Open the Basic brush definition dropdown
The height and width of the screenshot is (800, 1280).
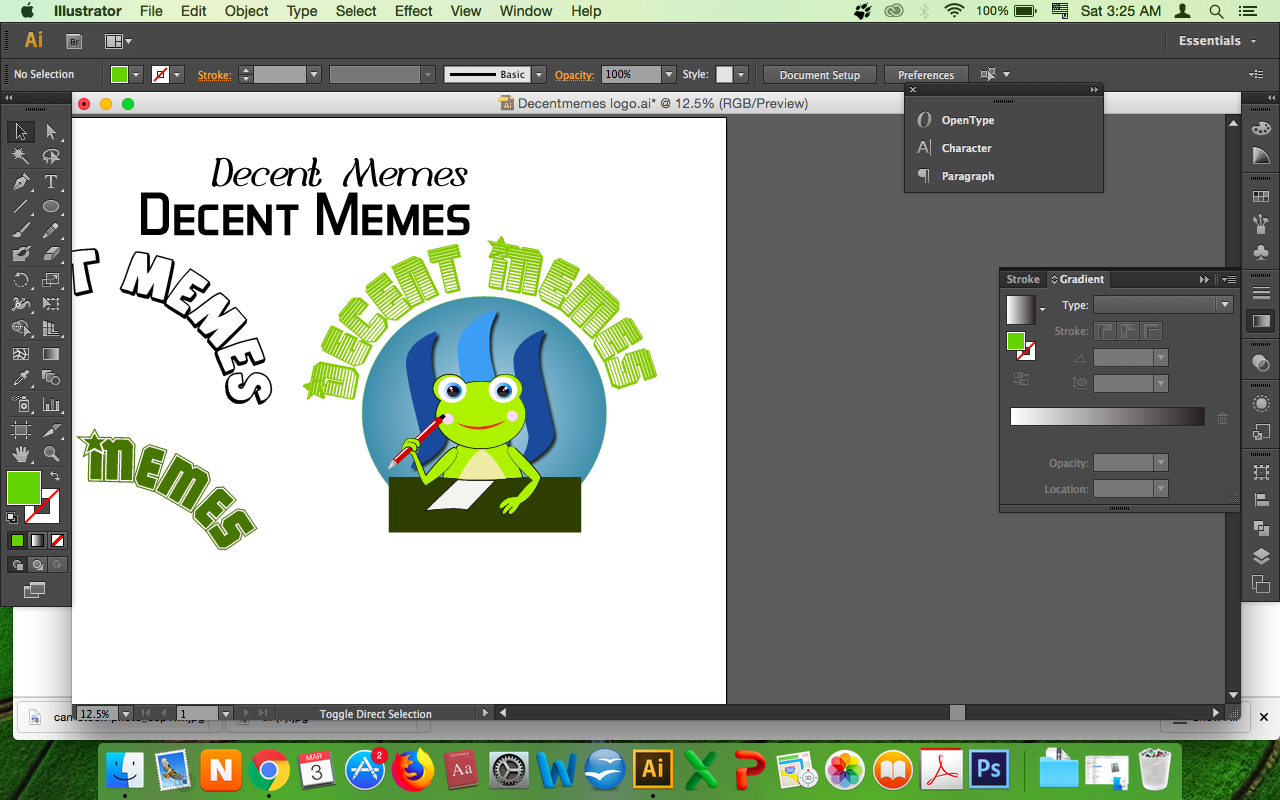[x=539, y=75]
